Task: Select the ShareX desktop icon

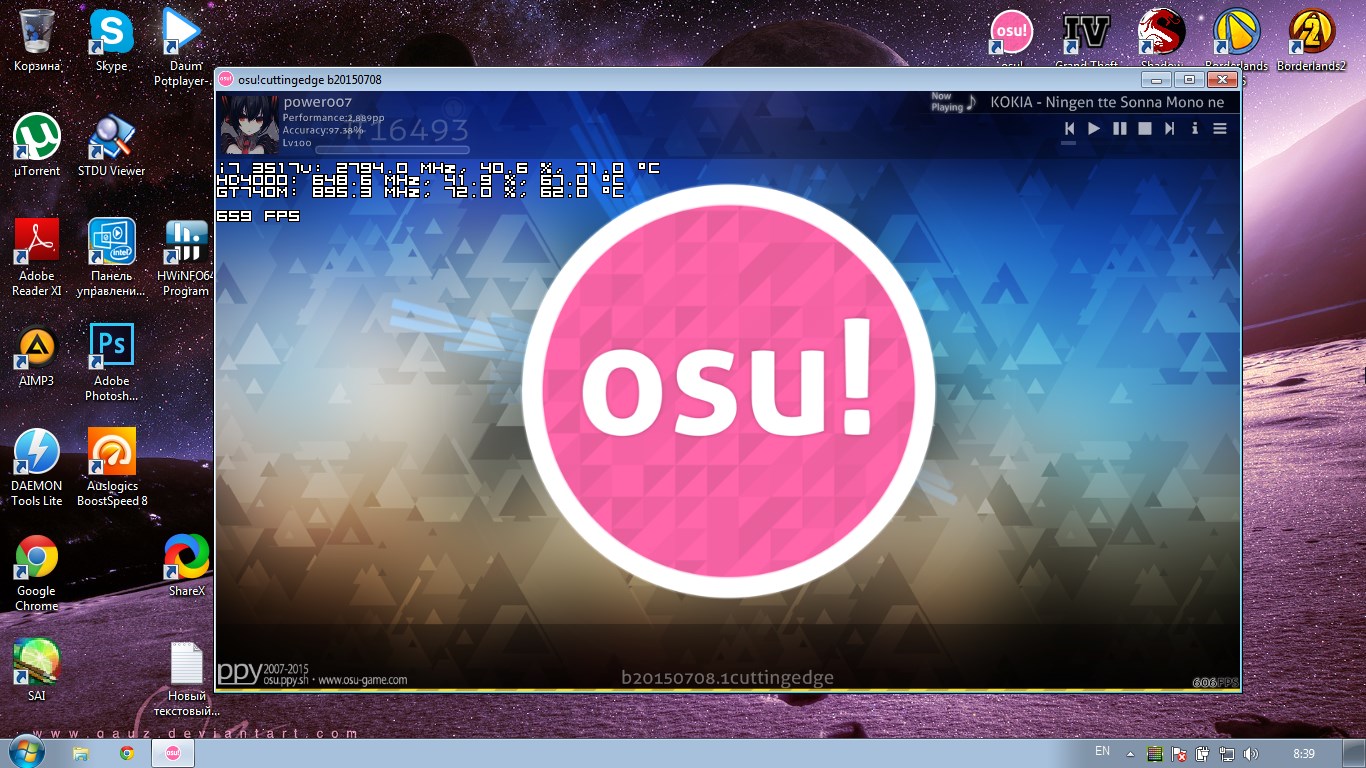Action: click(x=186, y=565)
